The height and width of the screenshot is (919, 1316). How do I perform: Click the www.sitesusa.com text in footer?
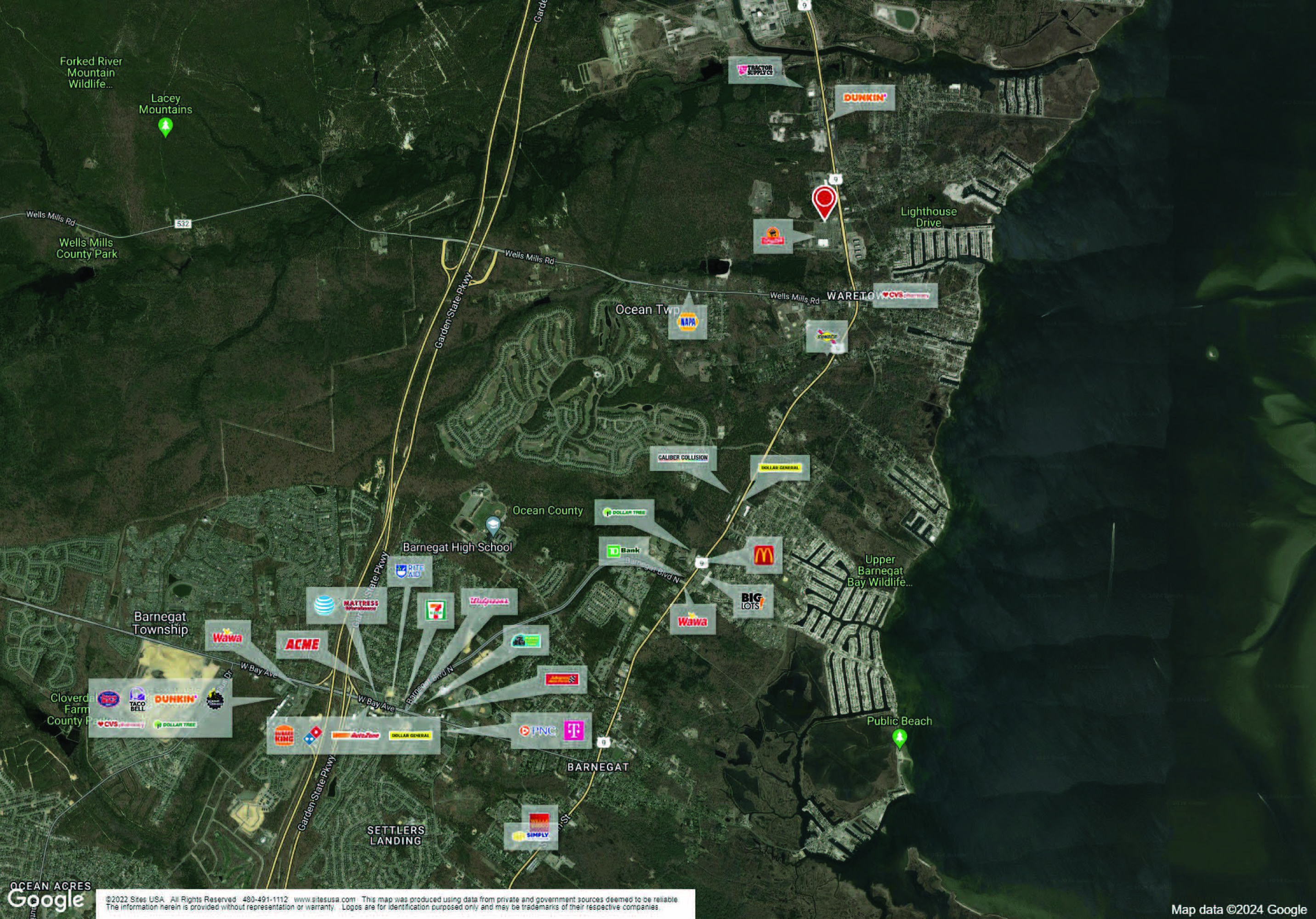point(324,899)
